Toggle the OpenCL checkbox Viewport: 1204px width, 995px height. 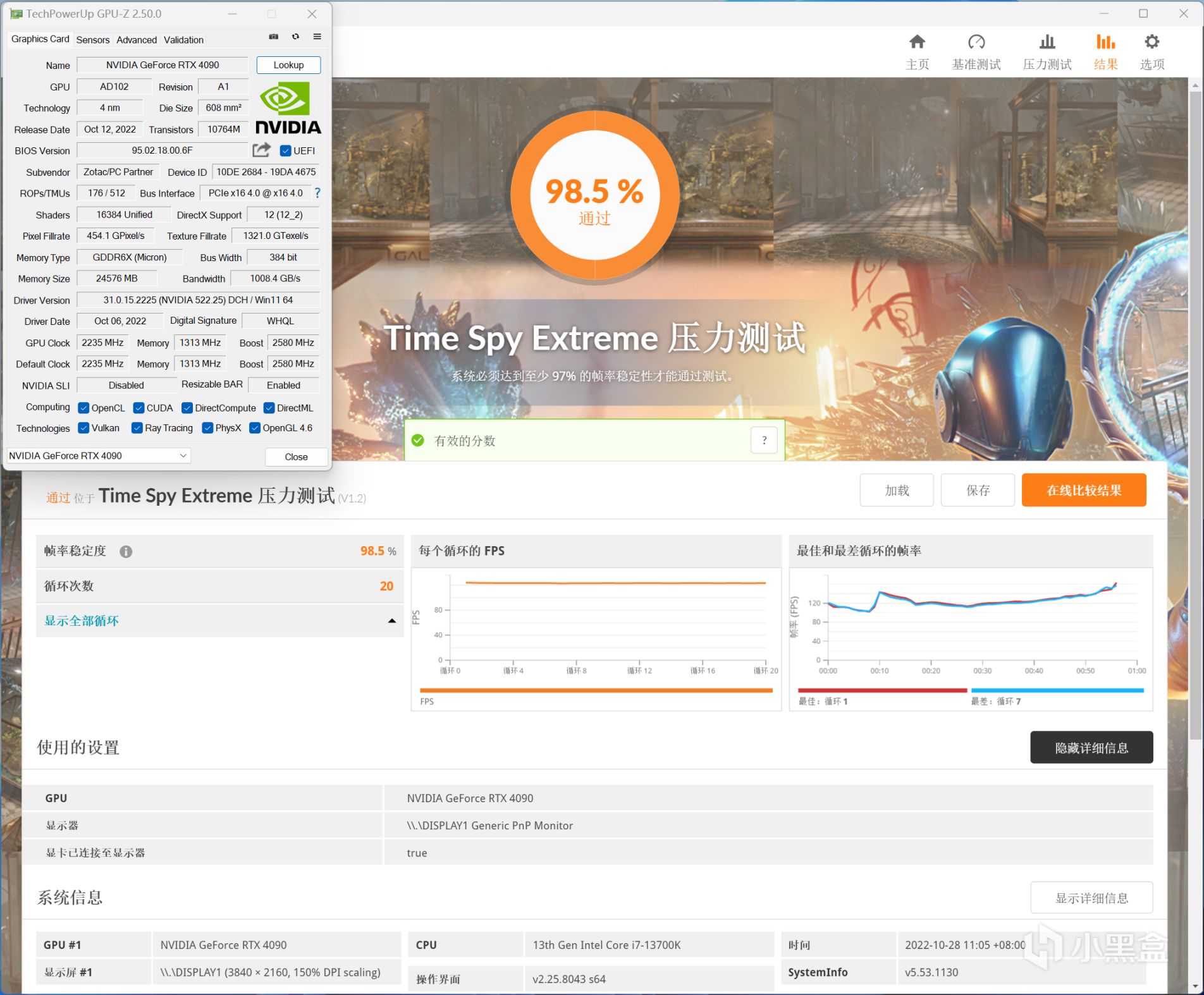[83, 408]
